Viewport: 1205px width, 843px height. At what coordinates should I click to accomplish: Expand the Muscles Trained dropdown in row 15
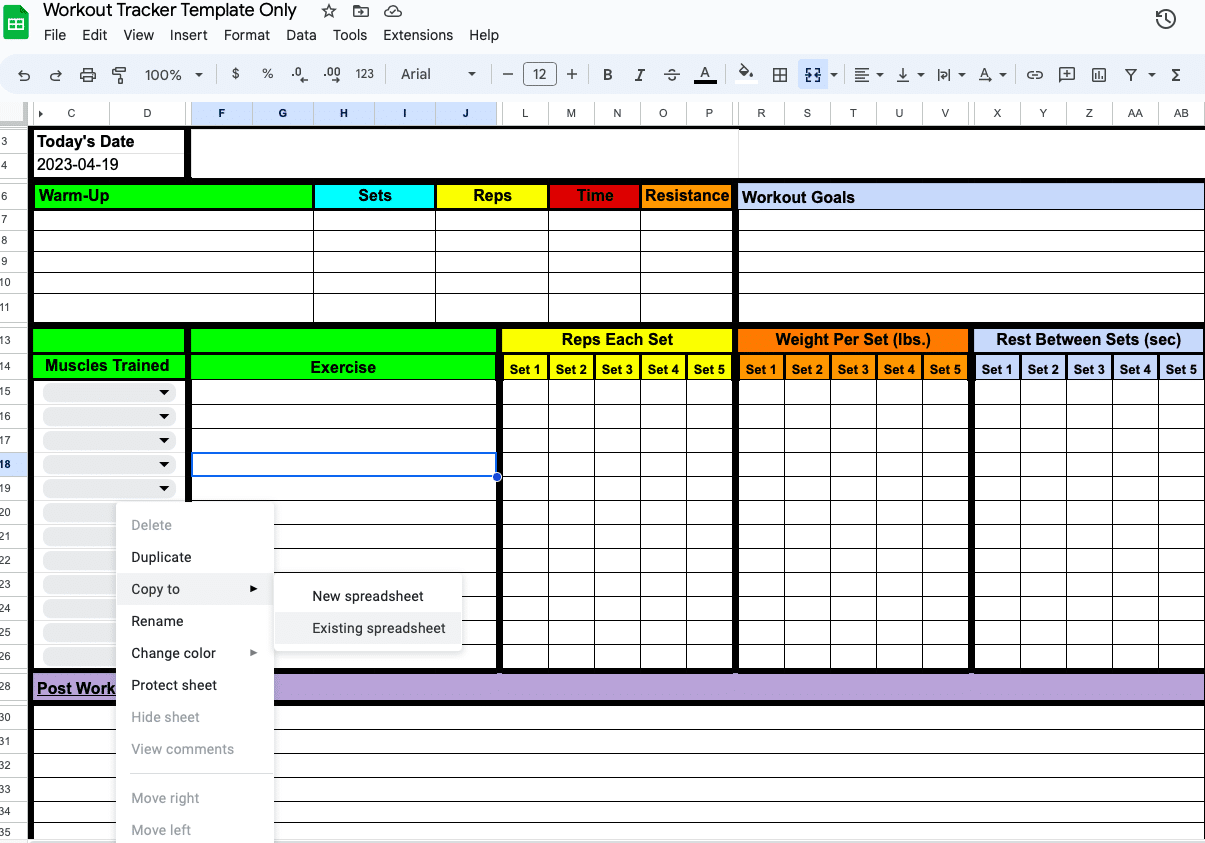164,393
